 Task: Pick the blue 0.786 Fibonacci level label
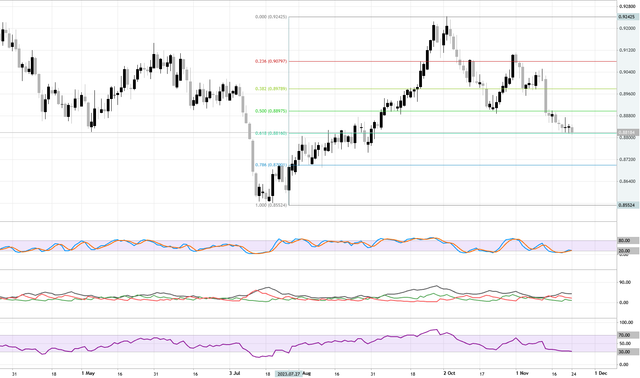pos(271,165)
